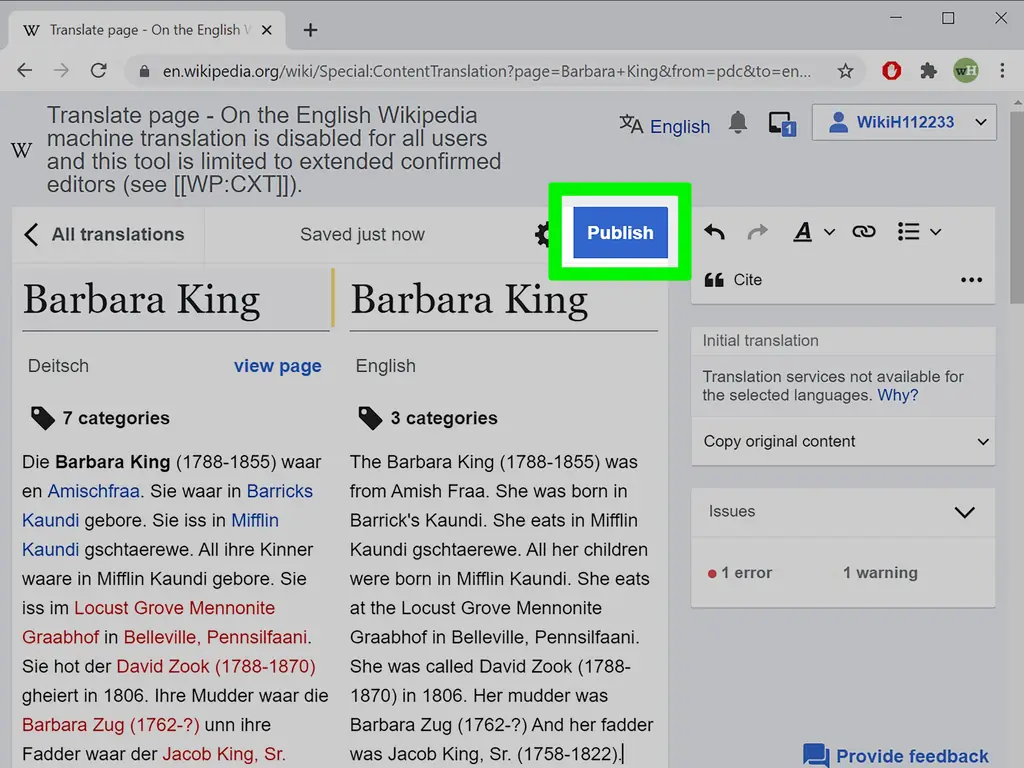The width and height of the screenshot is (1024, 768).
Task: Collapse the Issues panel chevron
Action: [x=965, y=512]
